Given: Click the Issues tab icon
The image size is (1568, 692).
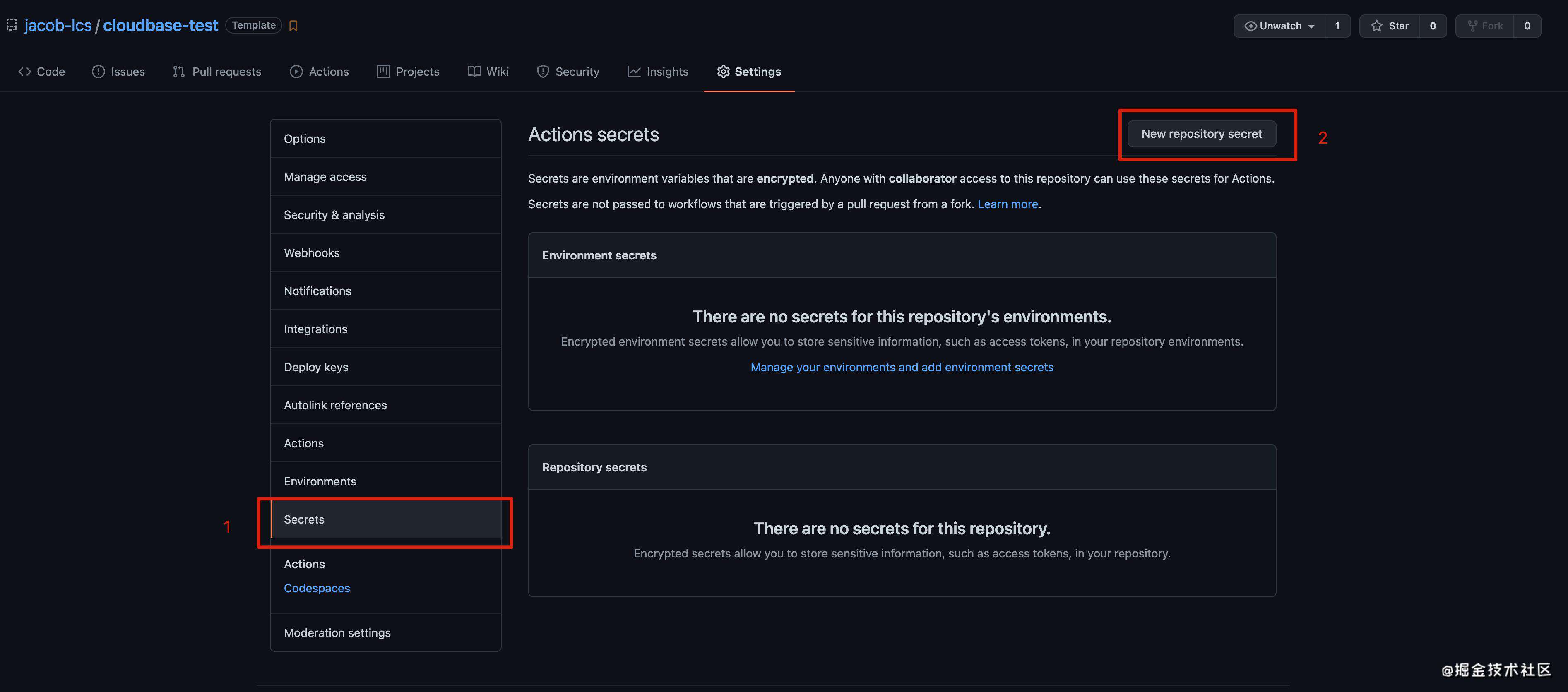Looking at the screenshot, I should click(97, 72).
